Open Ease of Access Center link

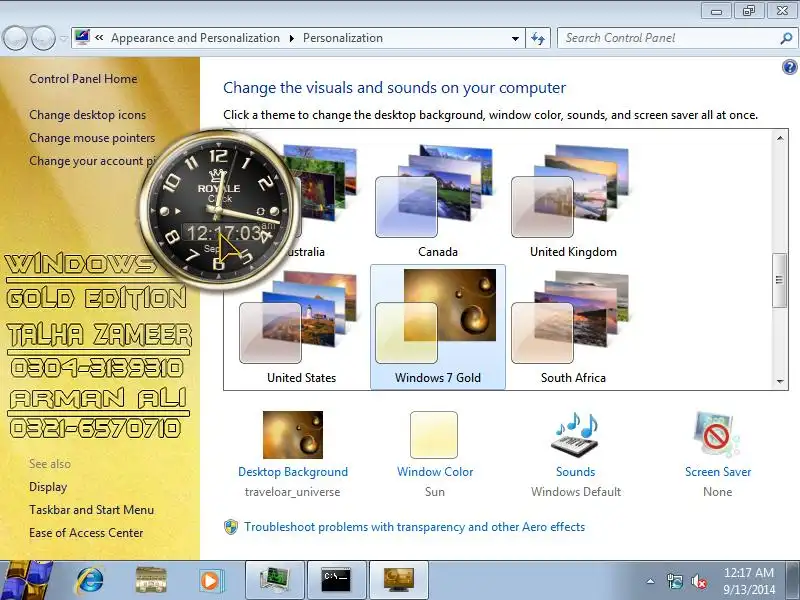click(86, 533)
